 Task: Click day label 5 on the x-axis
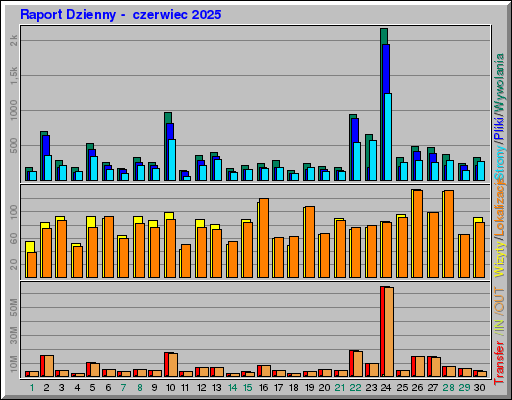click(92, 388)
